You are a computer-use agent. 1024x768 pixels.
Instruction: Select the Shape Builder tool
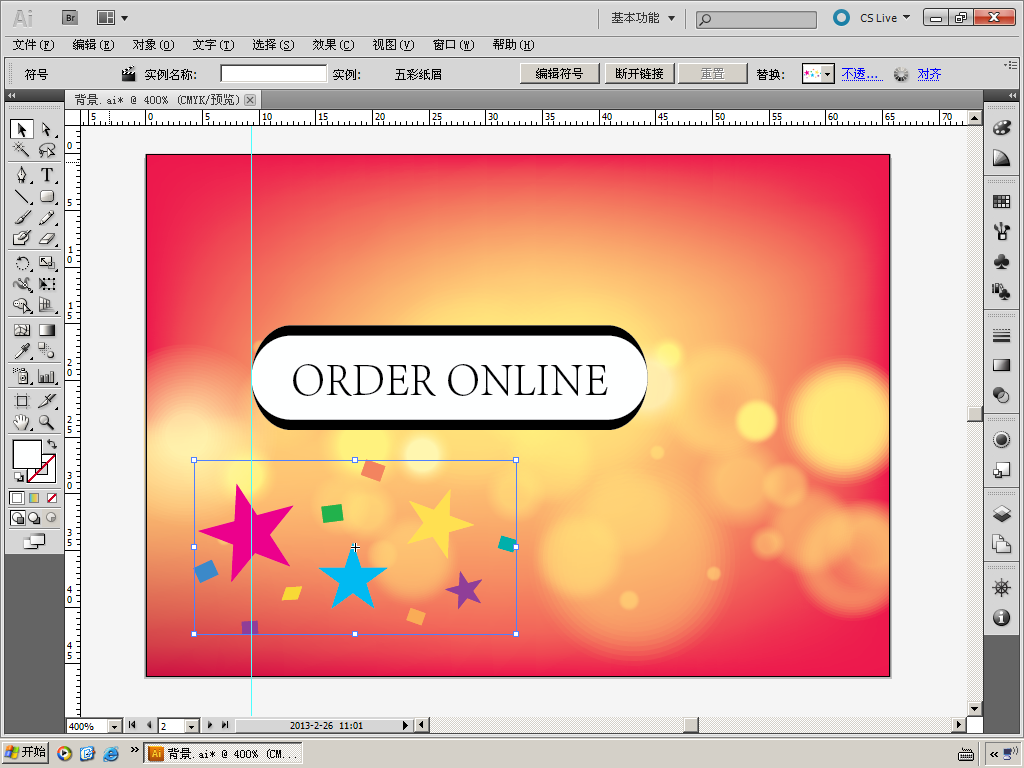[22, 306]
